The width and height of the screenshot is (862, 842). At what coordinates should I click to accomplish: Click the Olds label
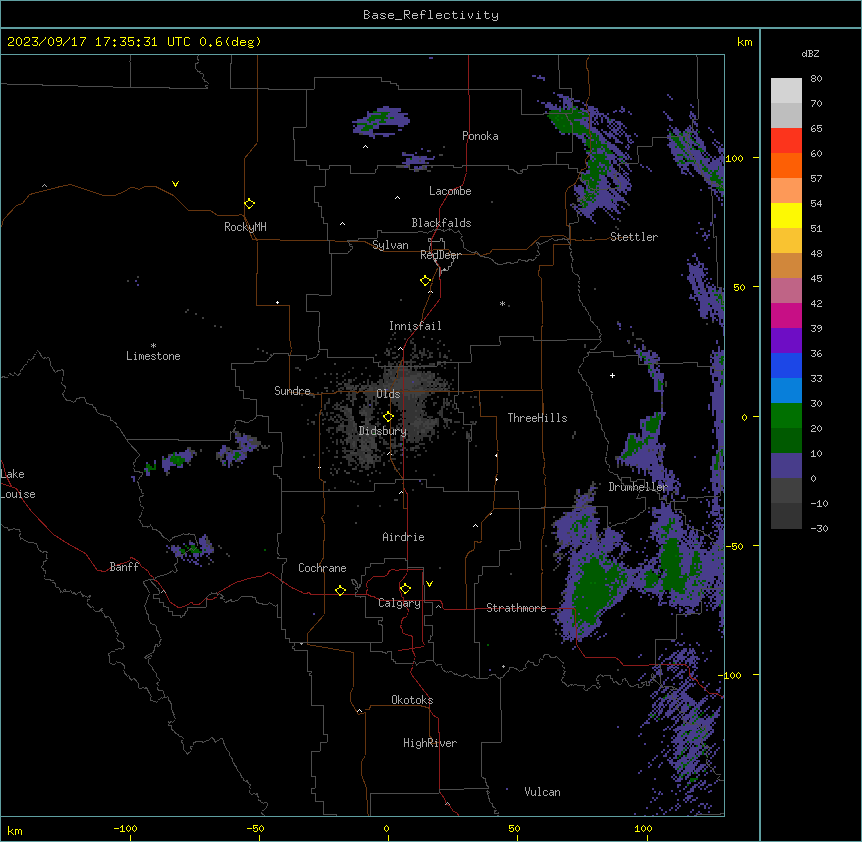pyautogui.click(x=388, y=394)
